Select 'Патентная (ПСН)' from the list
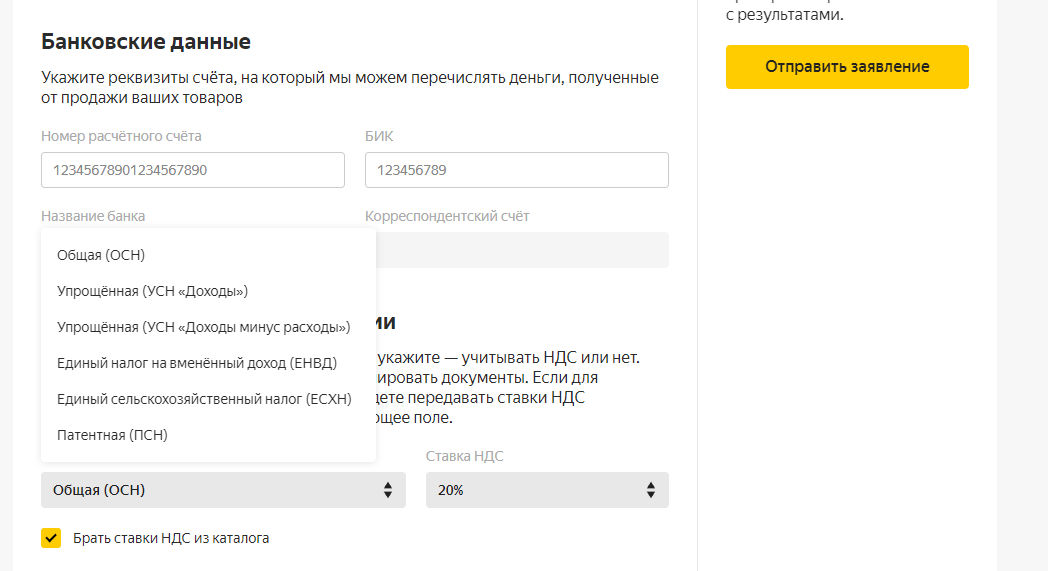Screen dimensions: 1048x571 pyautogui.click(x=112, y=435)
